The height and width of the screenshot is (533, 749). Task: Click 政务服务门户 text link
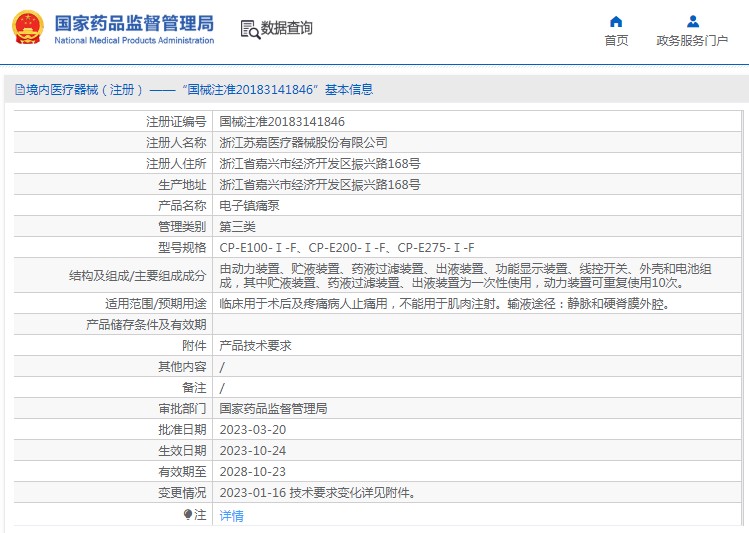[x=692, y=41]
